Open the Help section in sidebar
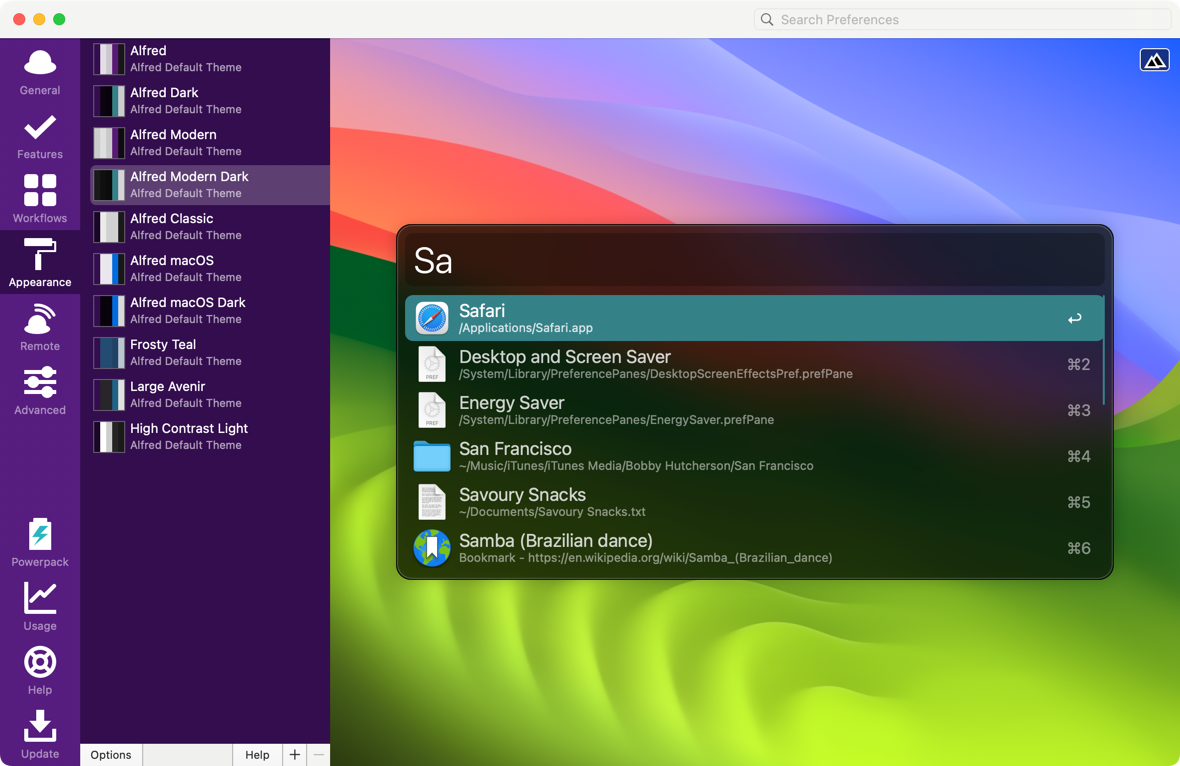This screenshot has height=766, width=1180. [40, 671]
